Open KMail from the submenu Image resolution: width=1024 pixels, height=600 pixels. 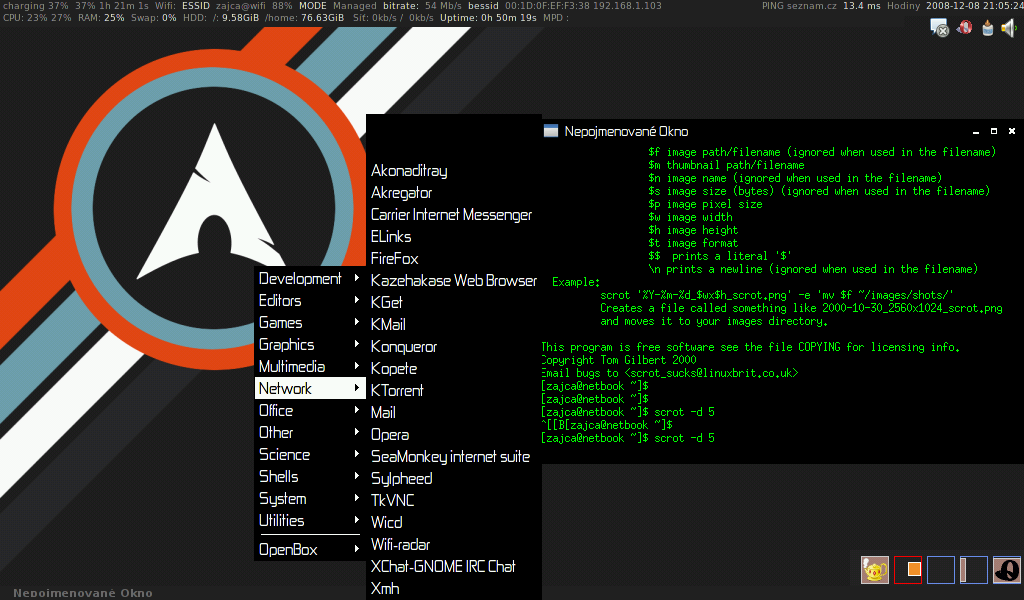click(x=454, y=324)
